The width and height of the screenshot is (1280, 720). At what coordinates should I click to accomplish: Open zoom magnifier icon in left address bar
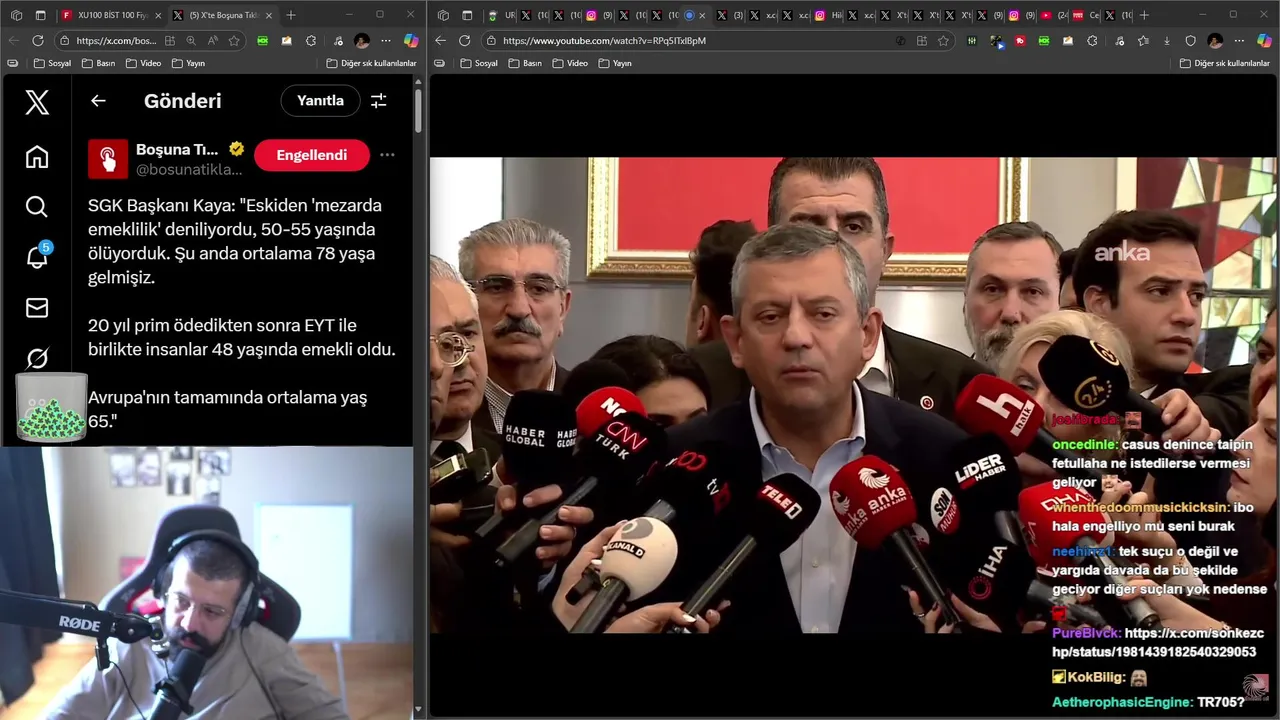click(191, 41)
